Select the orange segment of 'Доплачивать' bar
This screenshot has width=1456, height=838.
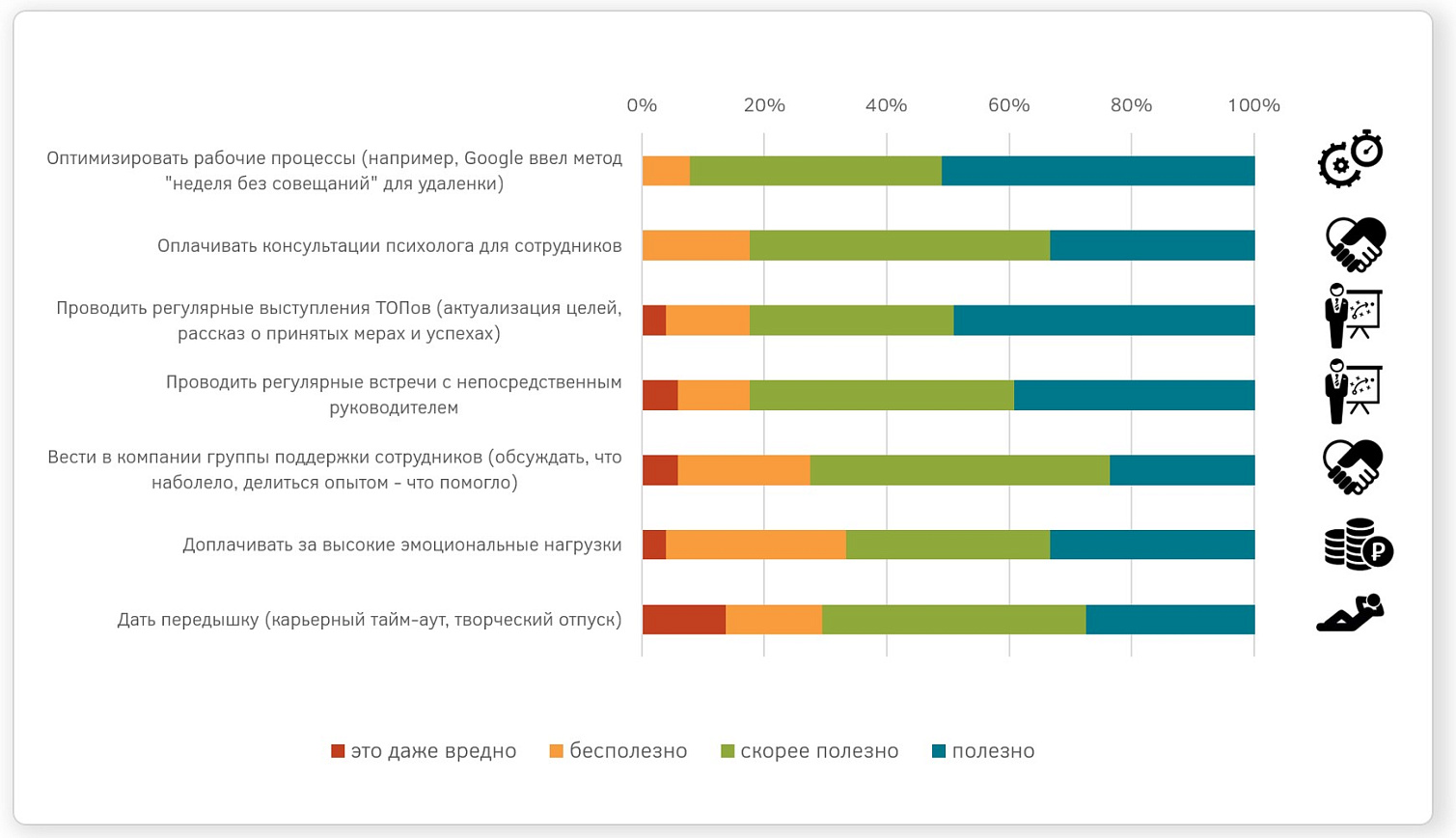[x=755, y=545]
